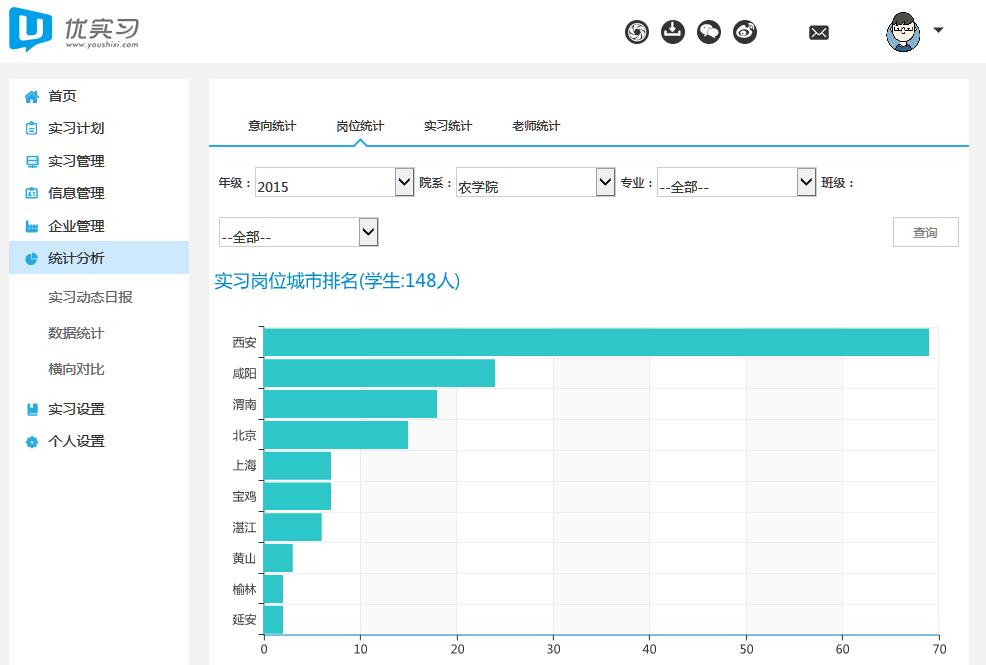The width and height of the screenshot is (986, 665).
Task: Select the 老师统计 tab
Action: point(536,126)
